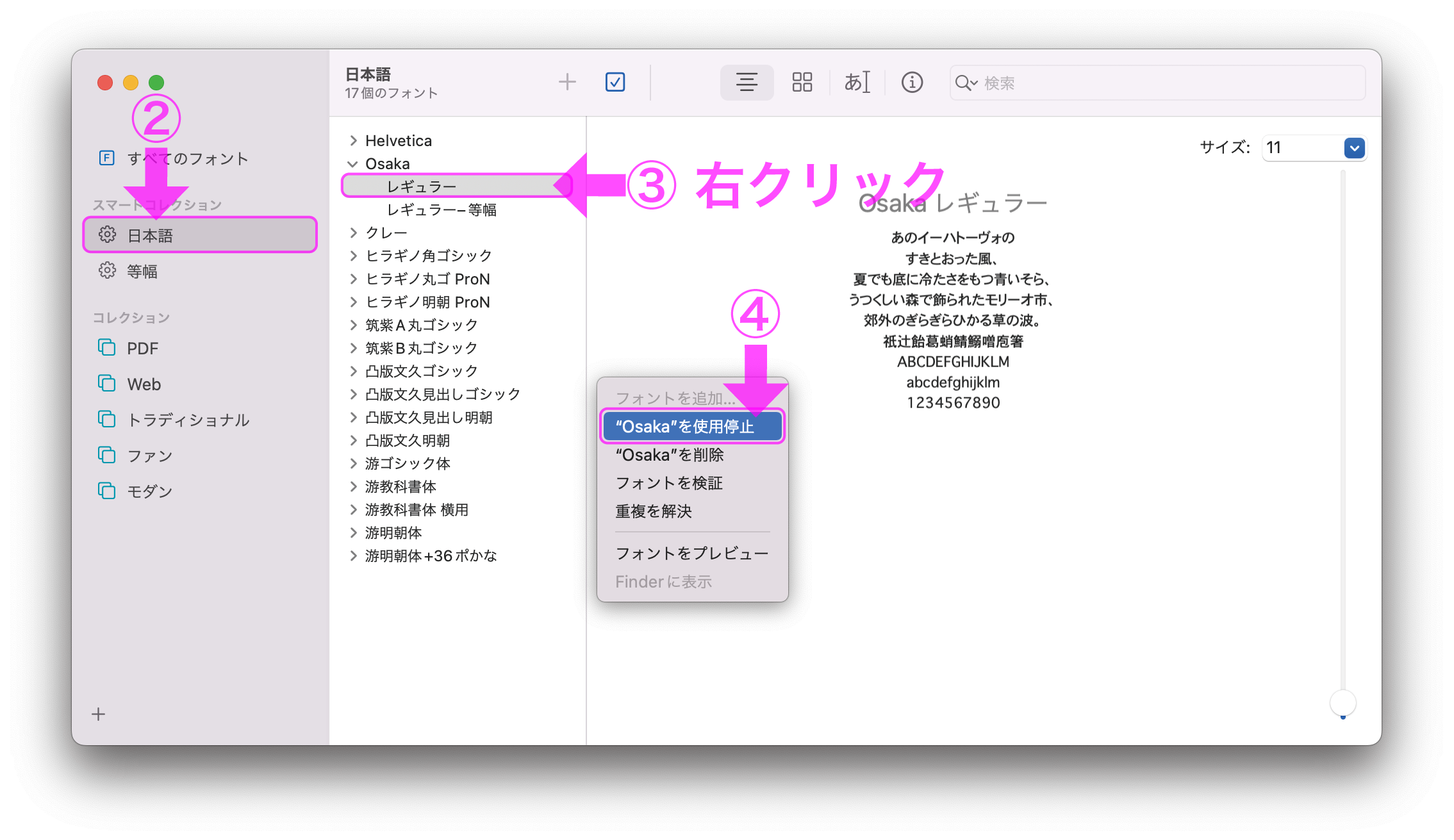This screenshot has height=840, width=1454.
Task: Switch to sample list view icon
Action: 747,82
